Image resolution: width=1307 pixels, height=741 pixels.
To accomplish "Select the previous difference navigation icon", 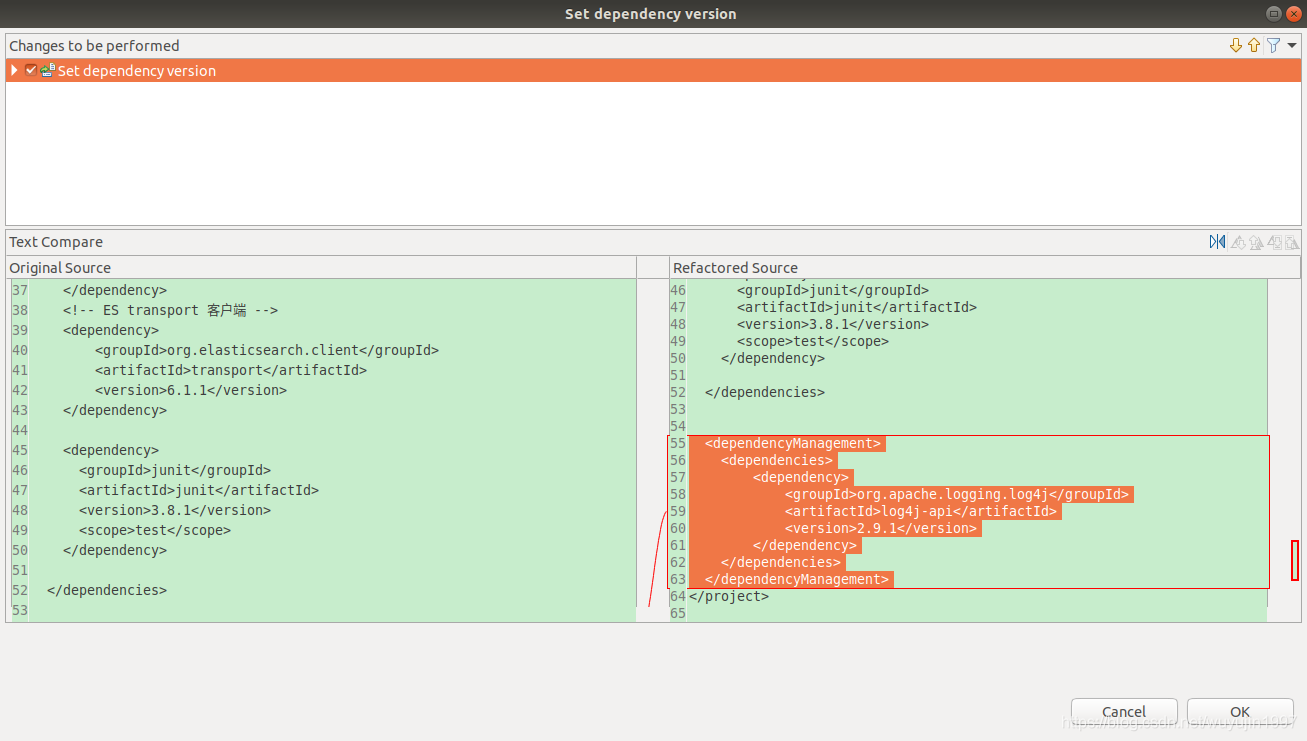I will tap(1256, 242).
